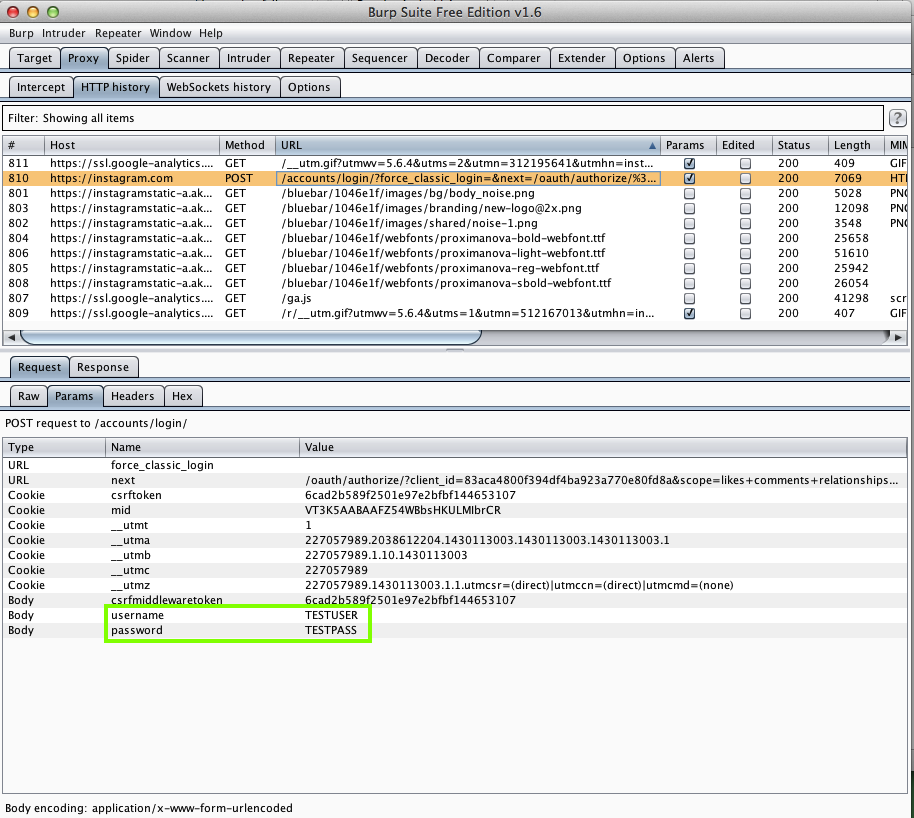Open the Decoder tool tab
The height and width of the screenshot is (818, 914).
447,58
